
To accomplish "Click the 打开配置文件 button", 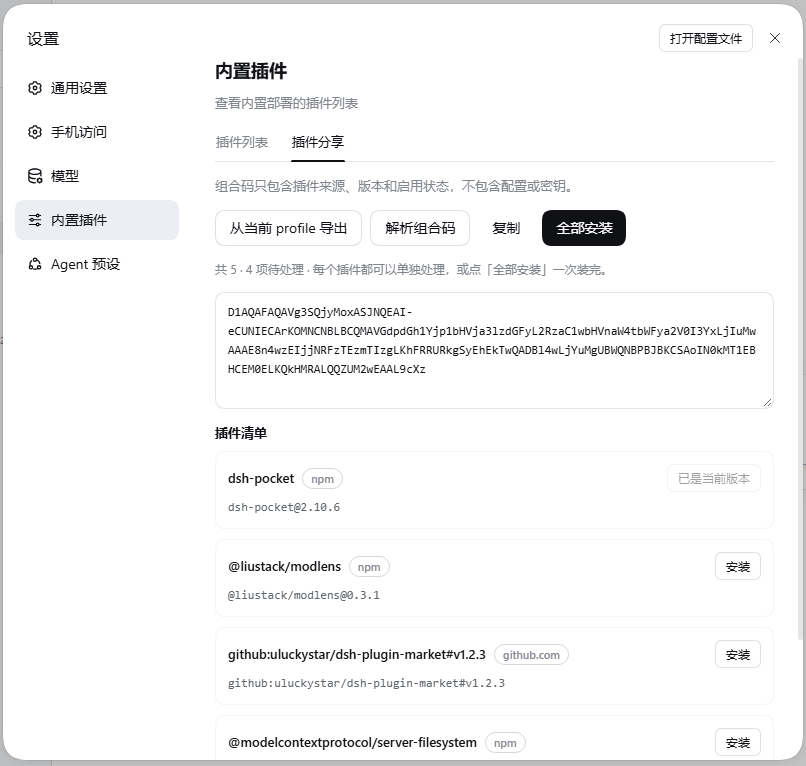I will 706,38.
